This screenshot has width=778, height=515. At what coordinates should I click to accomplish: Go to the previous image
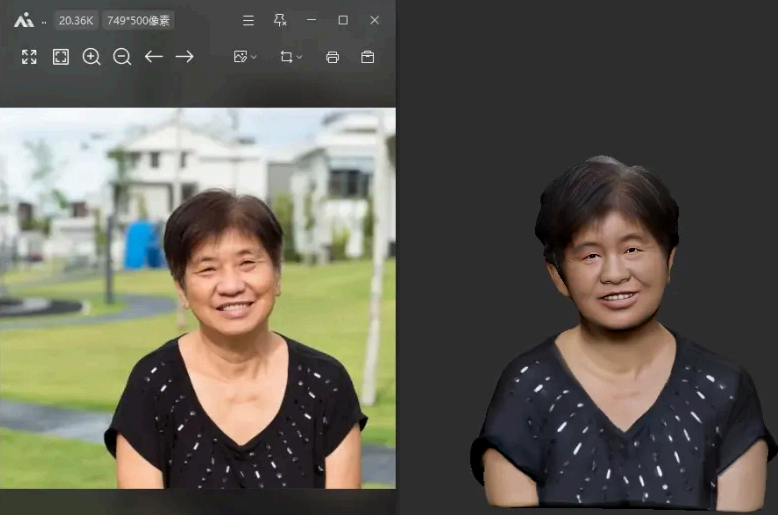[x=154, y=57]
